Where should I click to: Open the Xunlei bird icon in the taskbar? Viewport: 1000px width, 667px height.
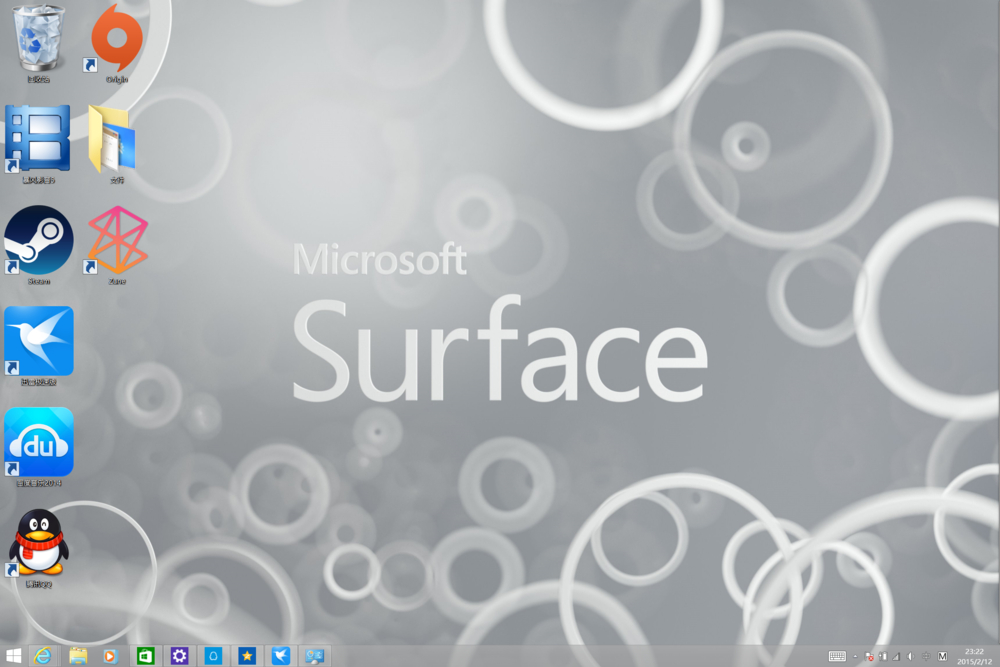pos(281,656)
